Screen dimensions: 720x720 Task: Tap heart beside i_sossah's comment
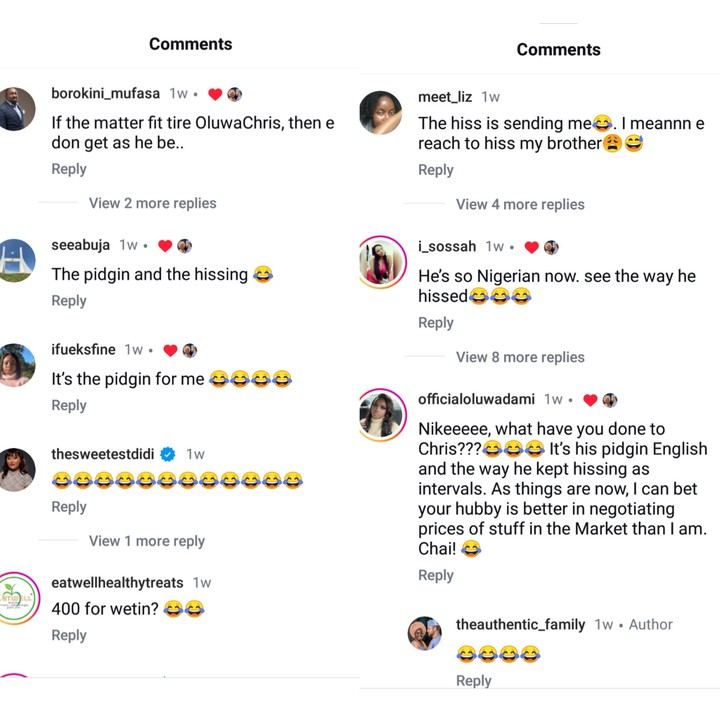[x=532, y=247]
